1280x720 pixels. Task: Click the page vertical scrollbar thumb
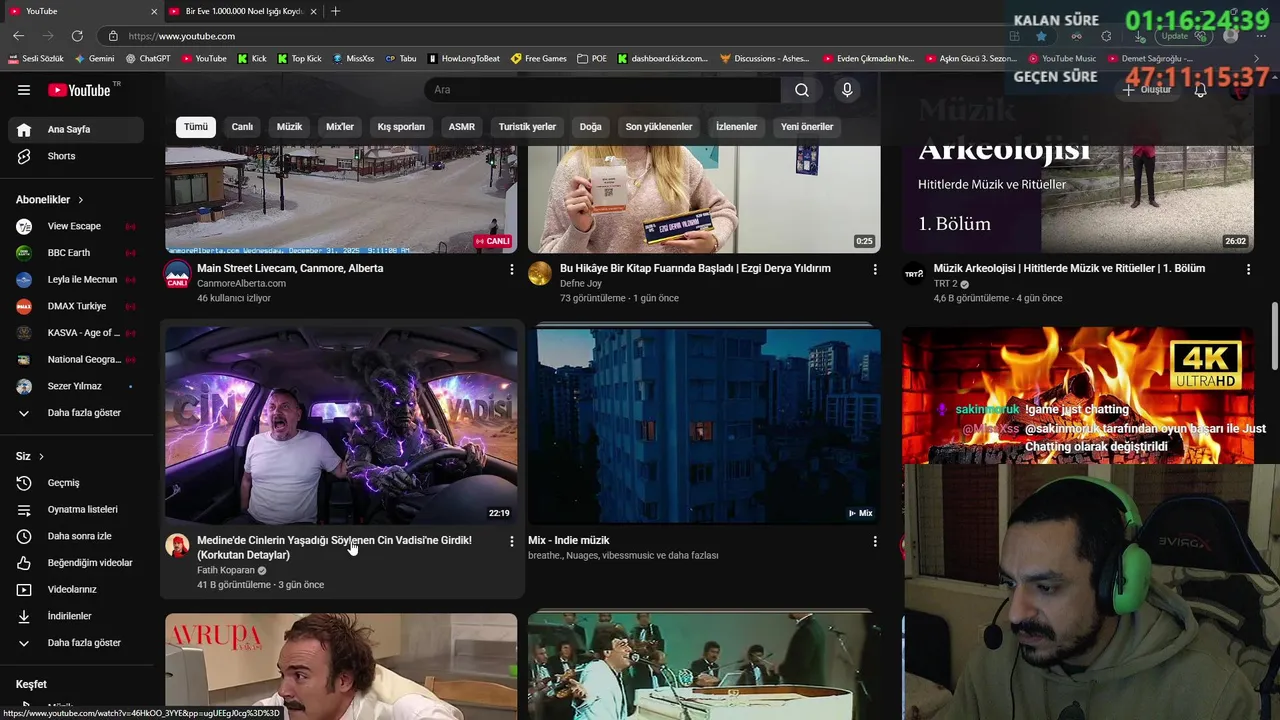tap(1274, 337)
